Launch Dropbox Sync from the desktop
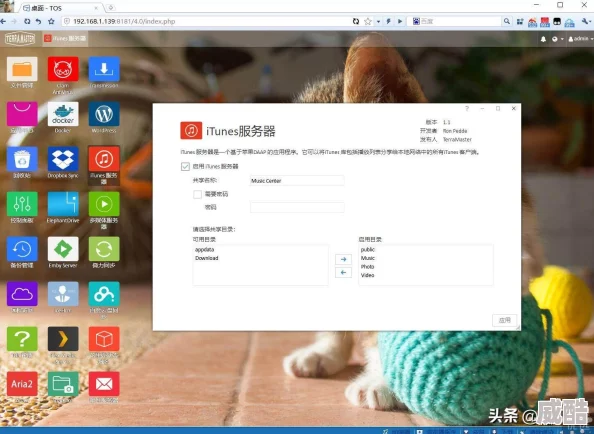Viewport: 594px width, 434px height. (x=63, y=159)
